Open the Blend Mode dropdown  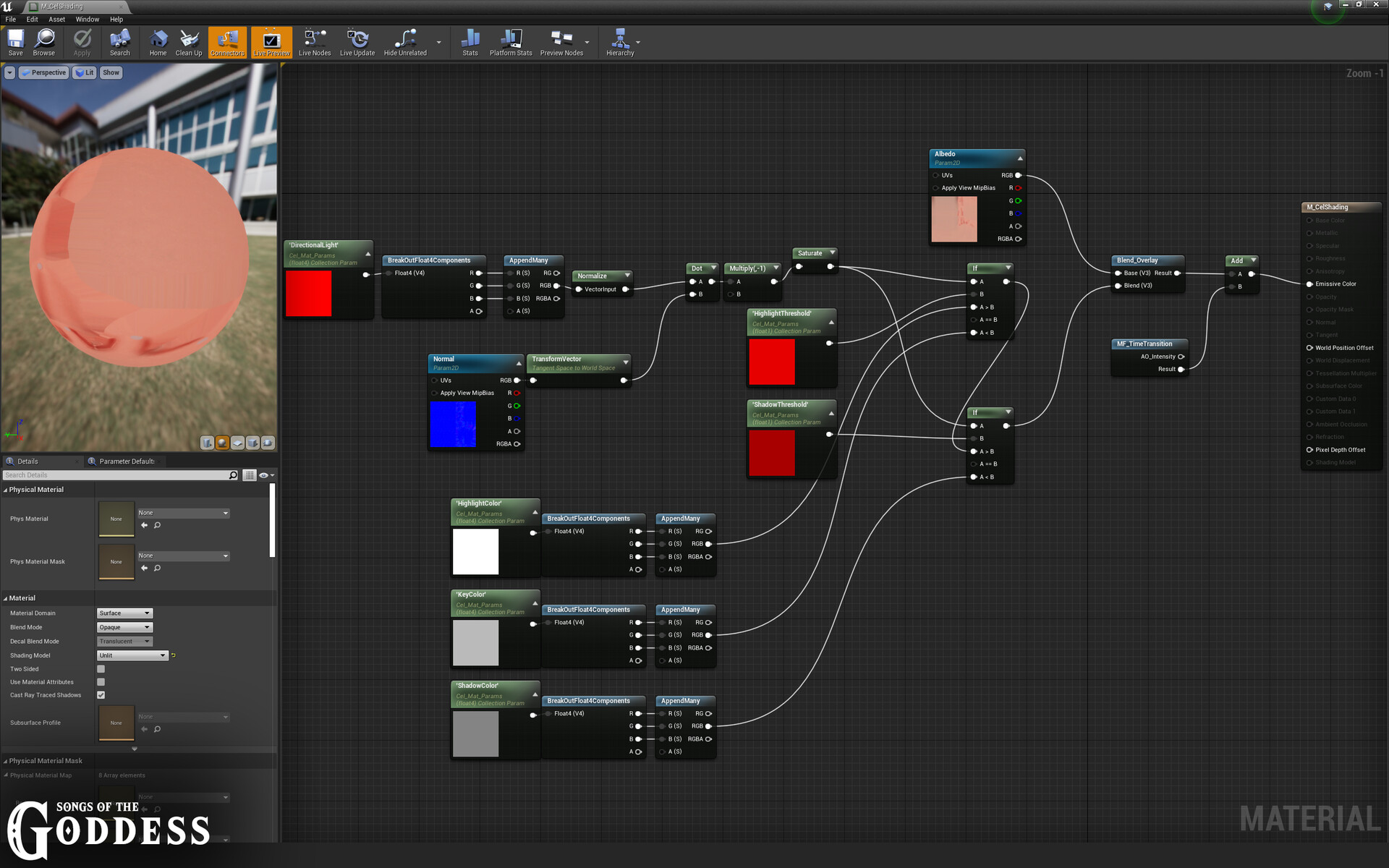pyautogui.click(x=124, y=627)
